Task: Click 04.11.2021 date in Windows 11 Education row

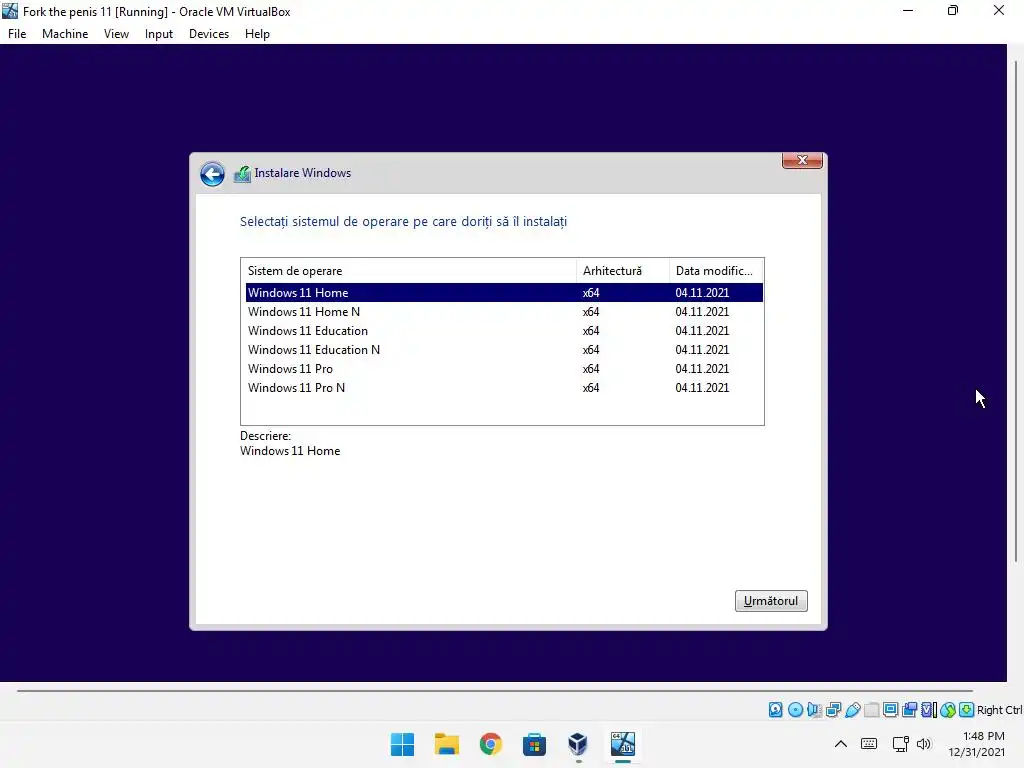Action: 702,330
